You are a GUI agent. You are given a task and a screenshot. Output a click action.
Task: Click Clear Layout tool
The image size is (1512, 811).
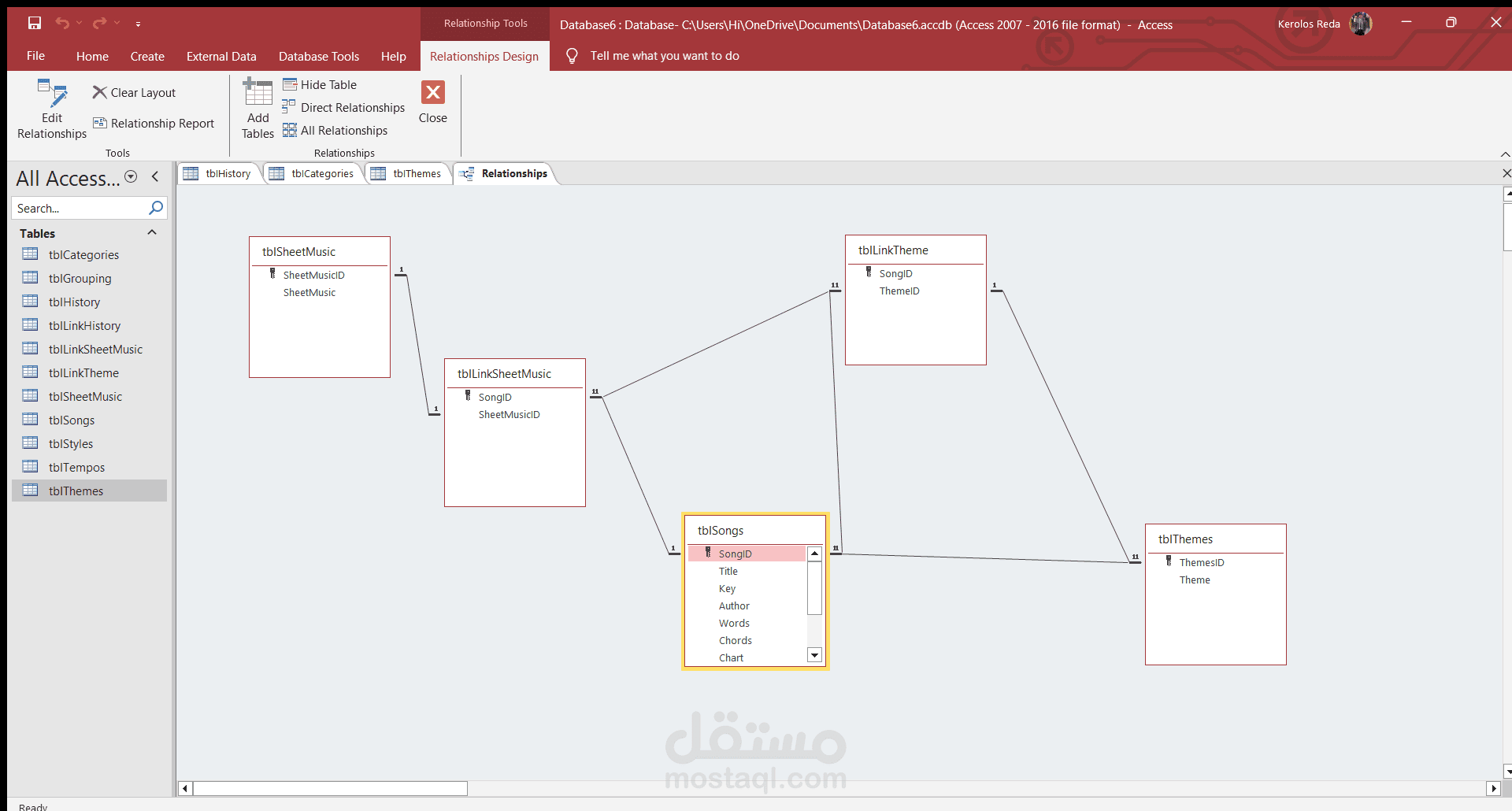pos(134,93)
